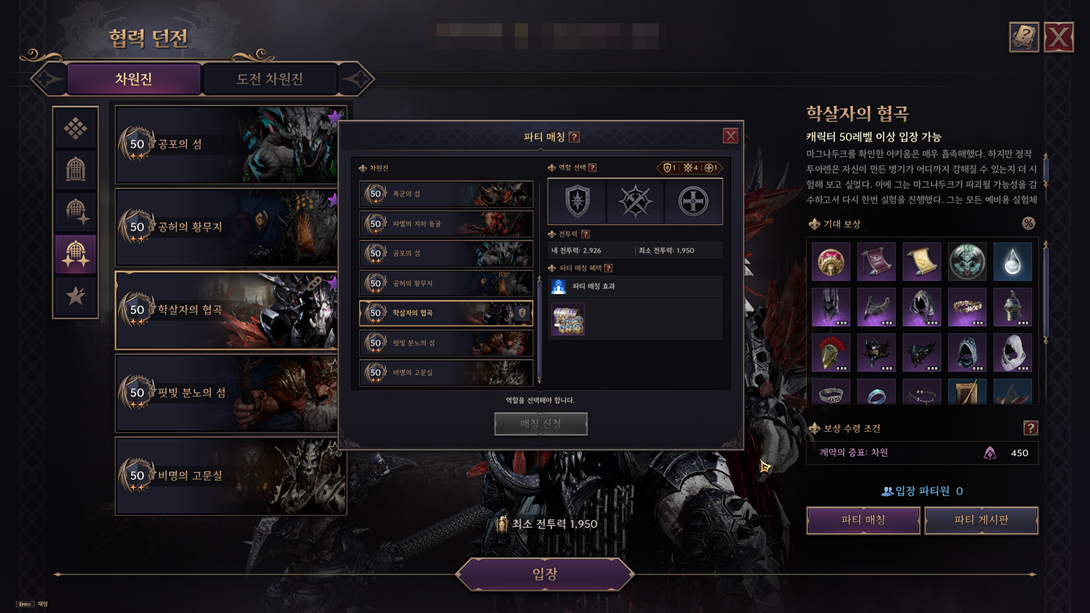Select 핏빛 분노의 섬 in matching list
The width and height of the screenshot is (1090, 613).
click(446, 343)
